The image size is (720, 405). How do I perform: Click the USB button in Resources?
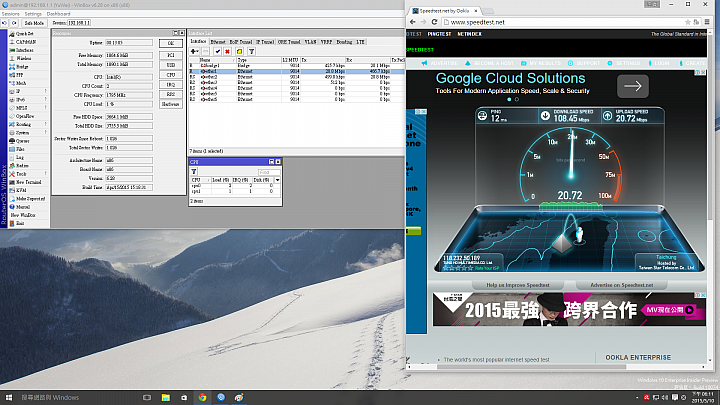click(171, 65)
